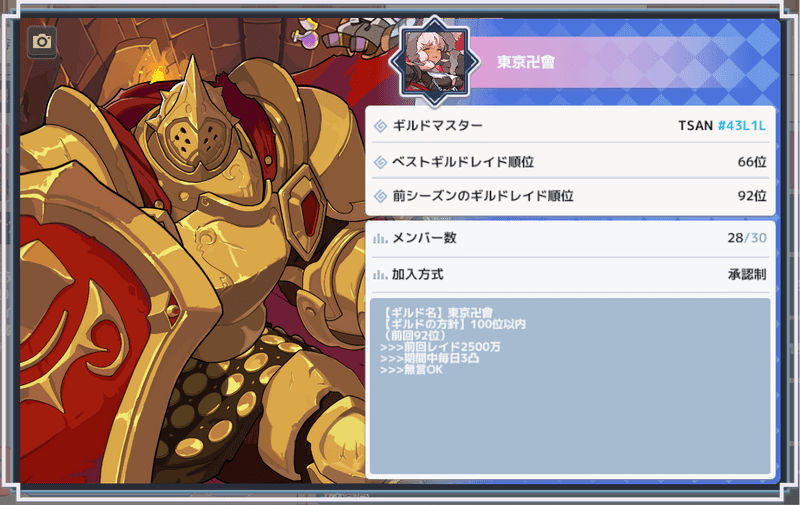Open the guild emblem avatar portrait
This screenshot has height=505, width=800.
click(x=434, y=62)
